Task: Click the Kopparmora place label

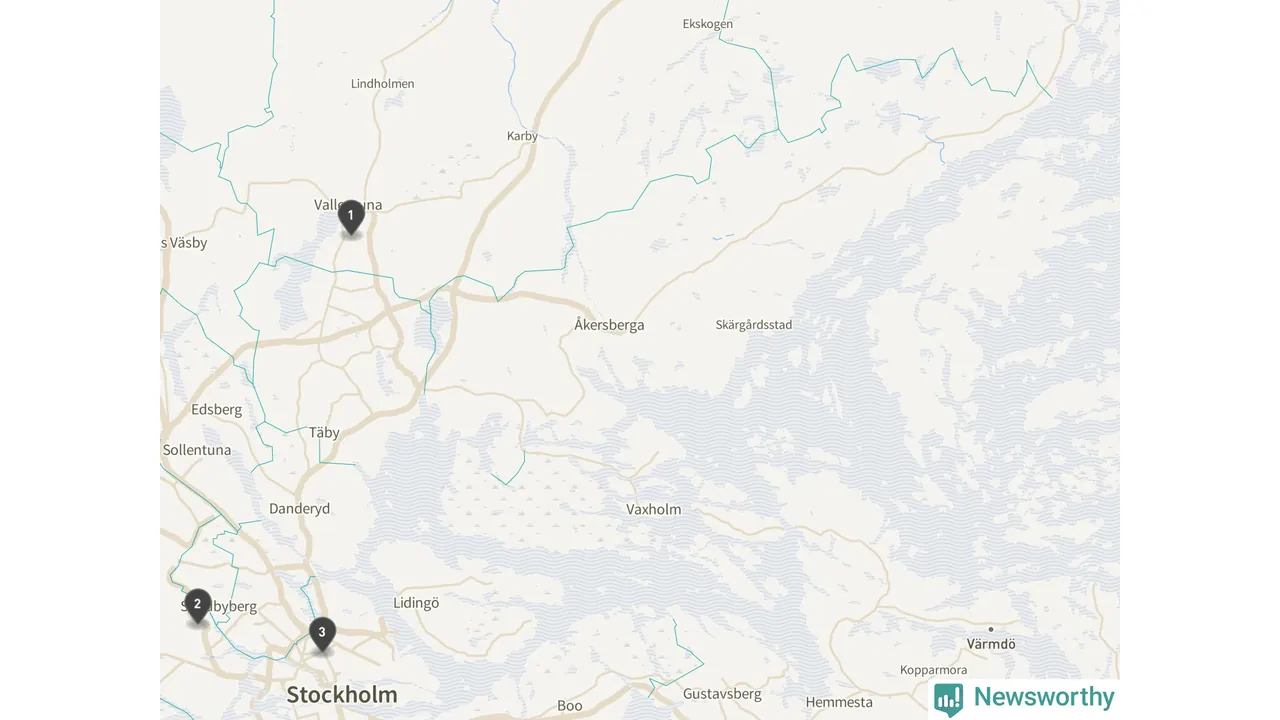Action: pos(934,670)
